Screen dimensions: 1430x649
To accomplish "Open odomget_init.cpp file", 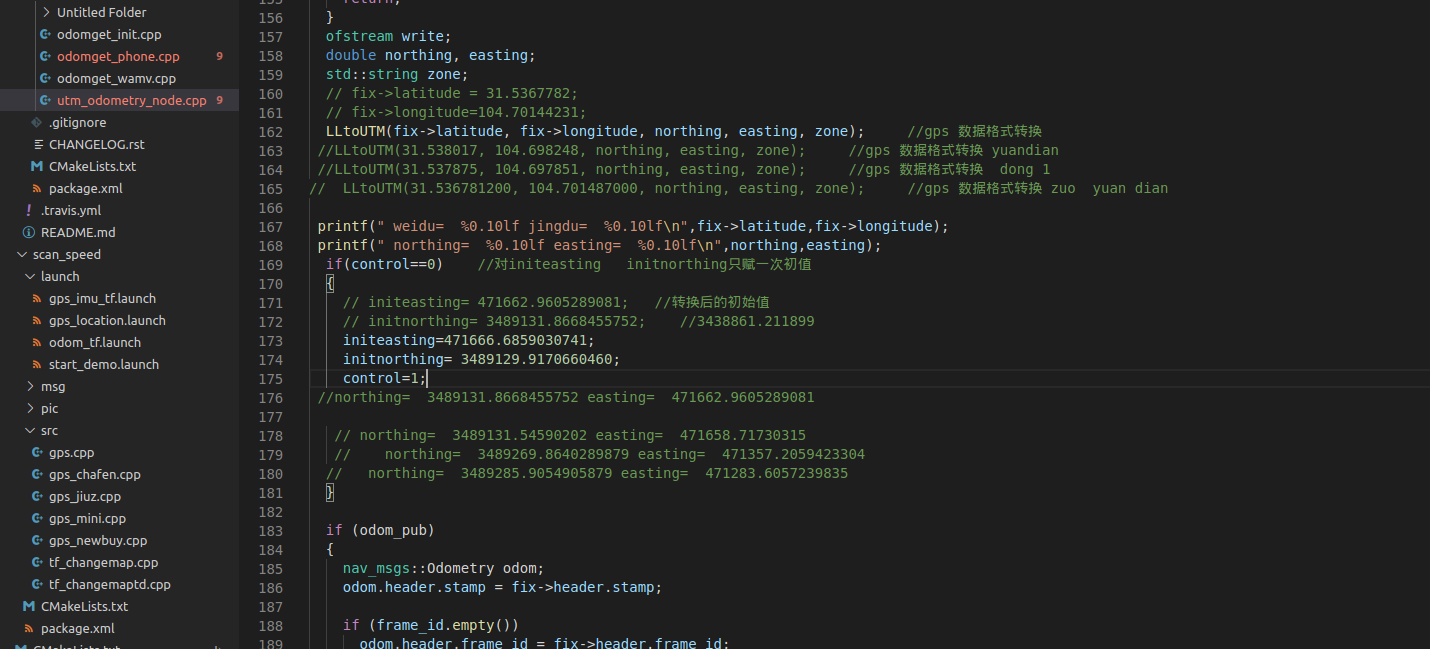I will point(109,34).
